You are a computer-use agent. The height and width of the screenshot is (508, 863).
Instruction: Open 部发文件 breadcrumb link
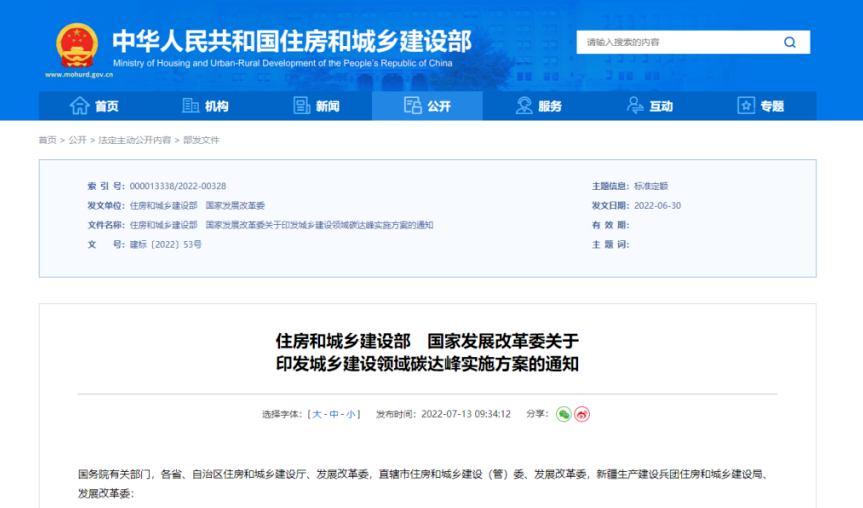pos(201,140)
